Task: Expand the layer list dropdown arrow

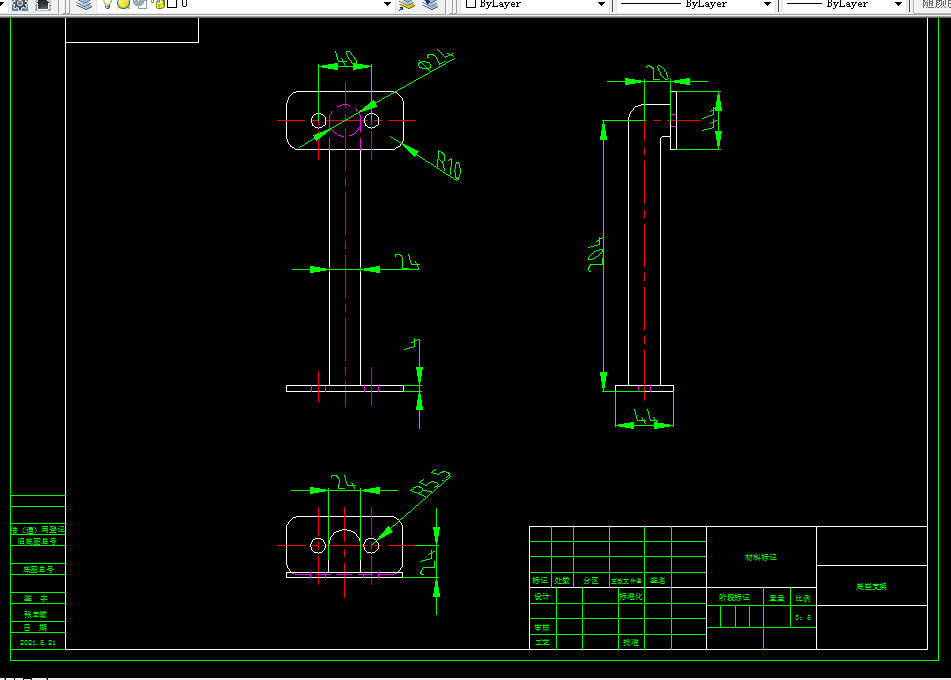Action: tap(388, 4)
